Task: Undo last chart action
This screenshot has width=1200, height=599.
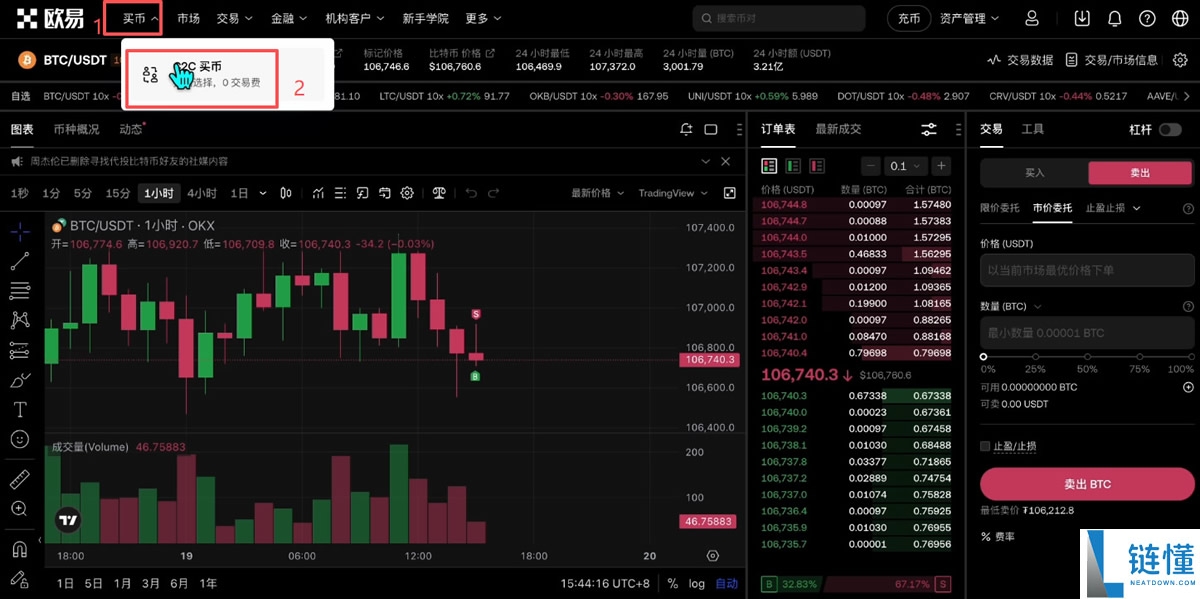Action: coord(470,193)
